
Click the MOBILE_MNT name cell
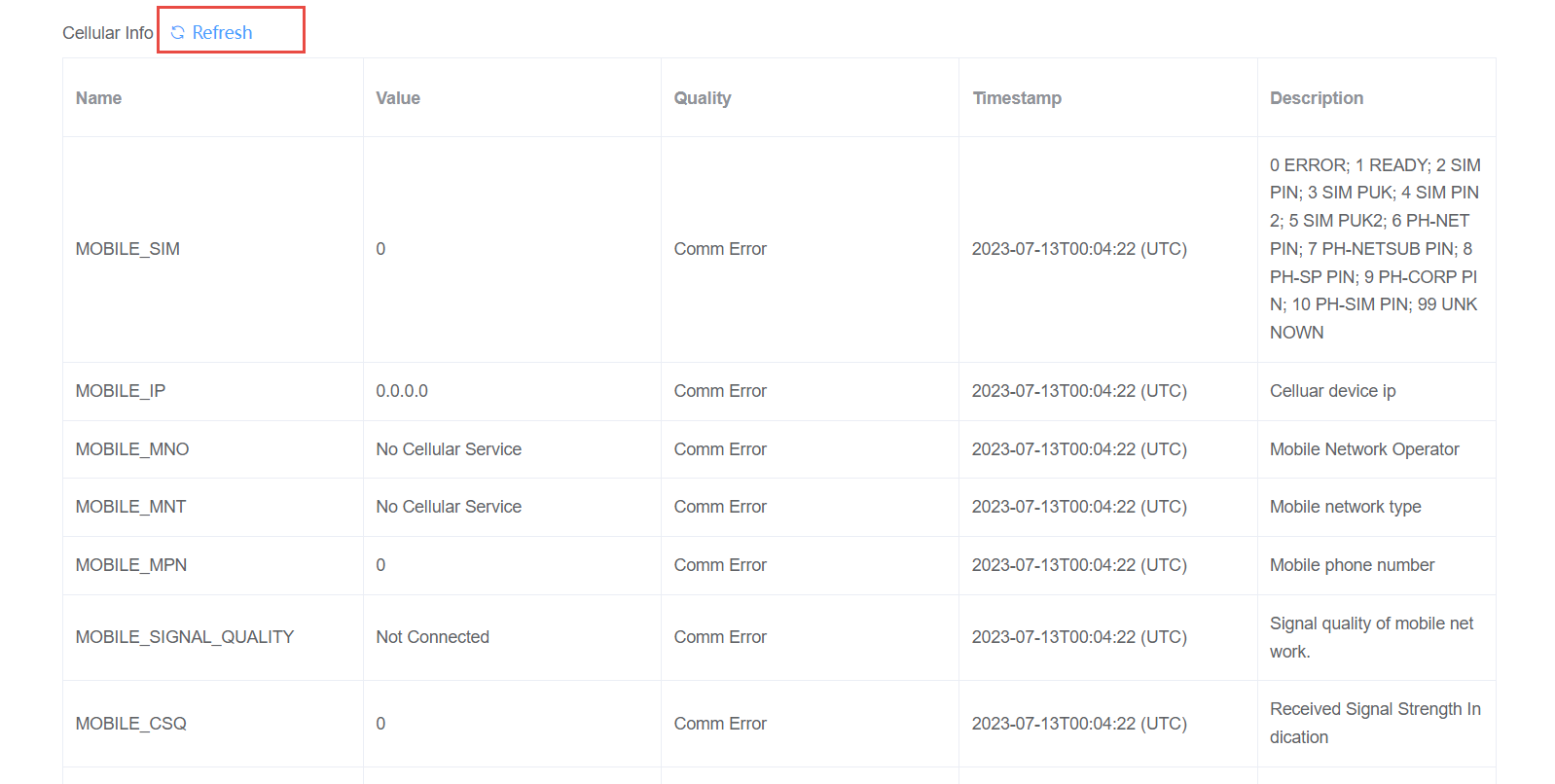click(x=130, y=507)
